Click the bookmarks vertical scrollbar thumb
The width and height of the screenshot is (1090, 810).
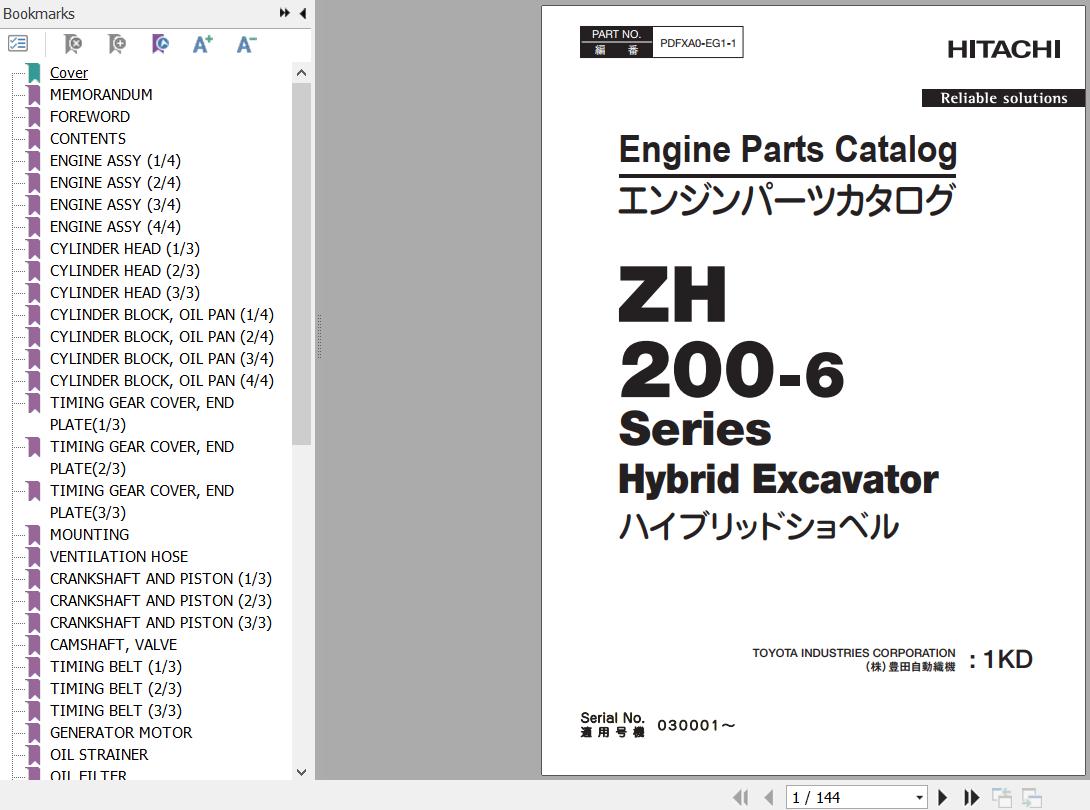pyautogui.click(x=301, y=264)
